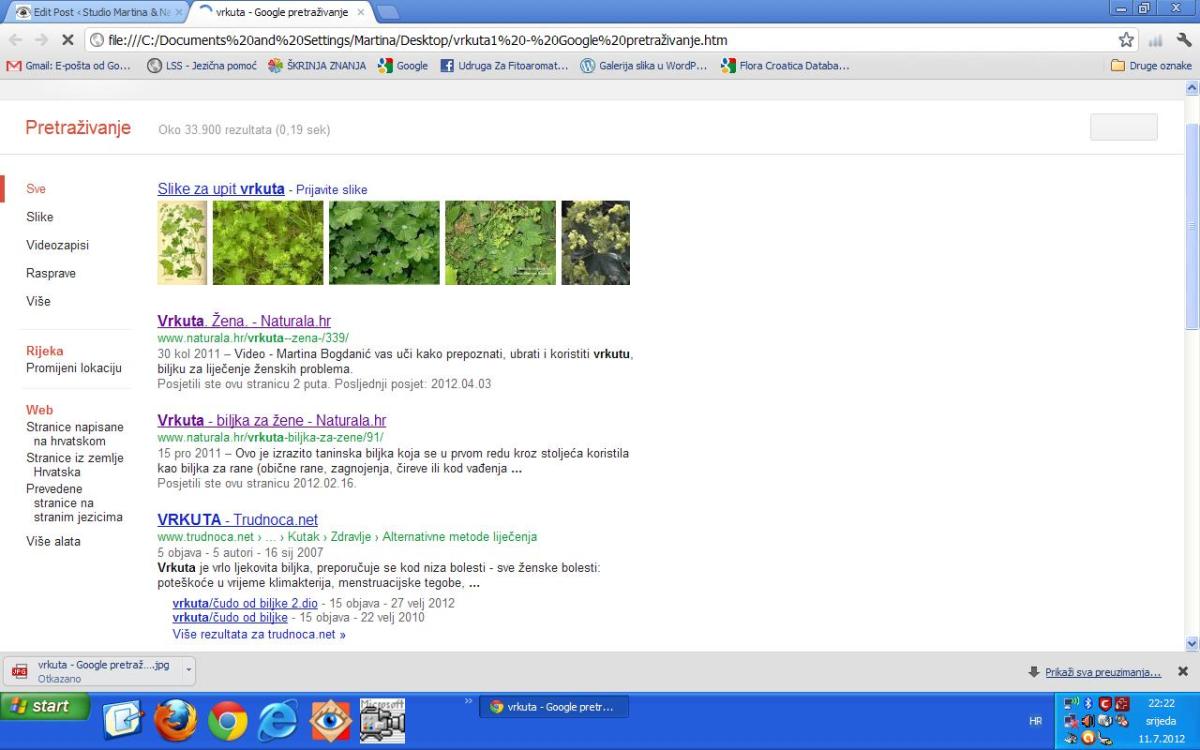This screenshot has height=750, width=1200.
Task: Click the Chrome icon in quick launch
Action: (x=227, y=720)
